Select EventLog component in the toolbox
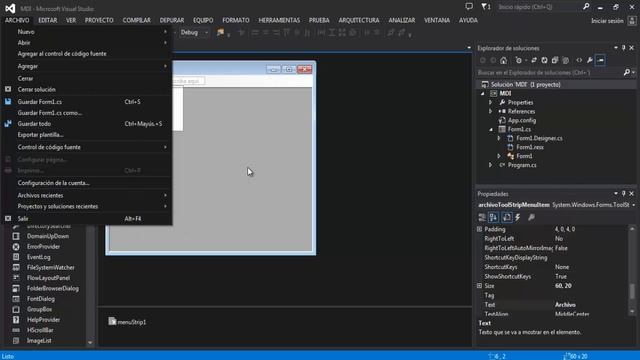Image resolution: width=640 pixels, height=360 pixels. (38, 257)
